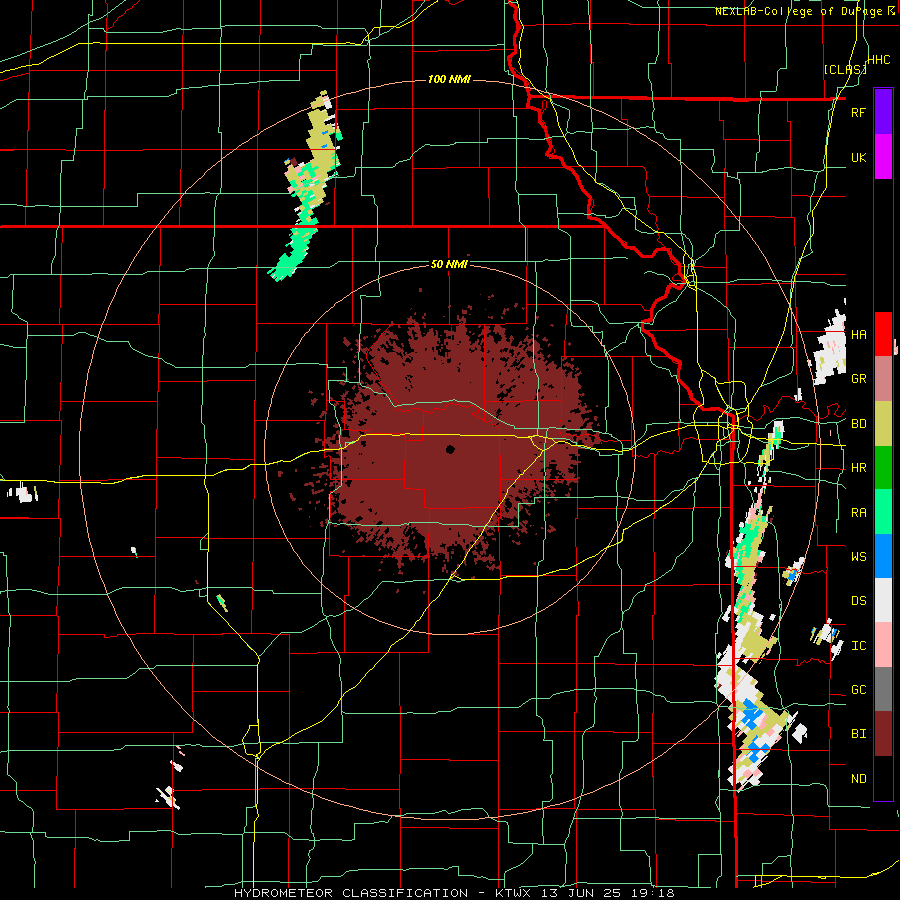Select the light pink IC legend swatch
Viewport: 900px width, 900px height.
[883, 645]
